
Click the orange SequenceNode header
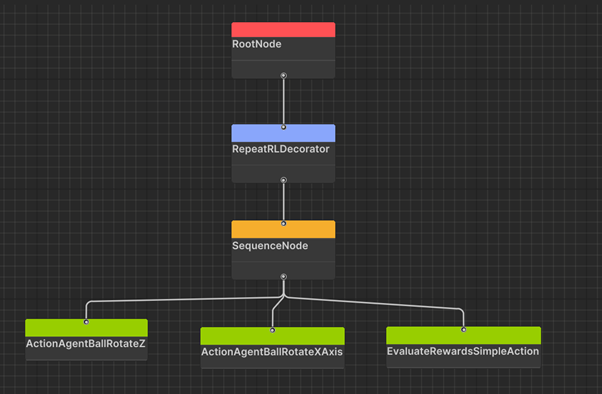(283, 229)
